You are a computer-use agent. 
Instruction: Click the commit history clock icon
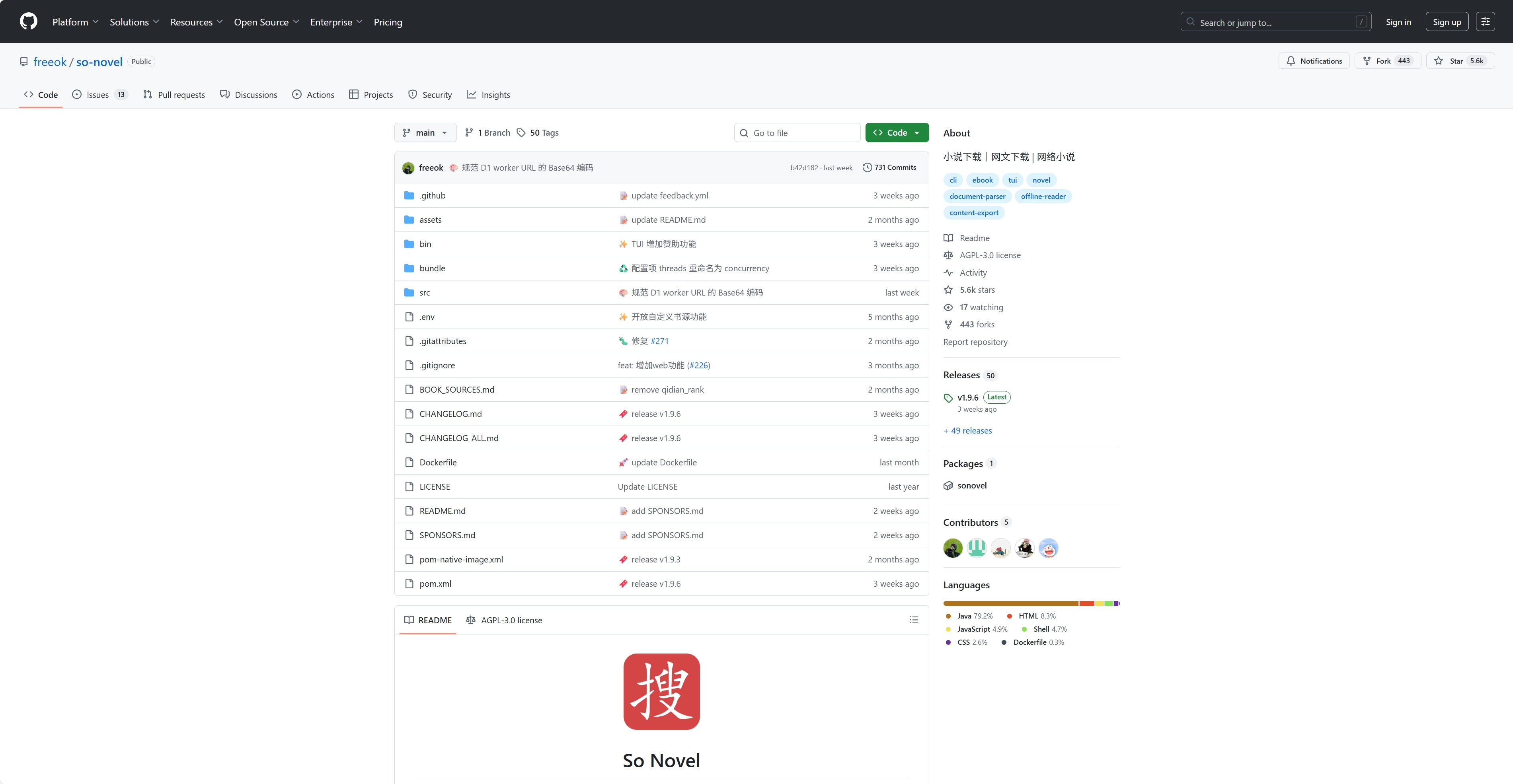[867, 167]
